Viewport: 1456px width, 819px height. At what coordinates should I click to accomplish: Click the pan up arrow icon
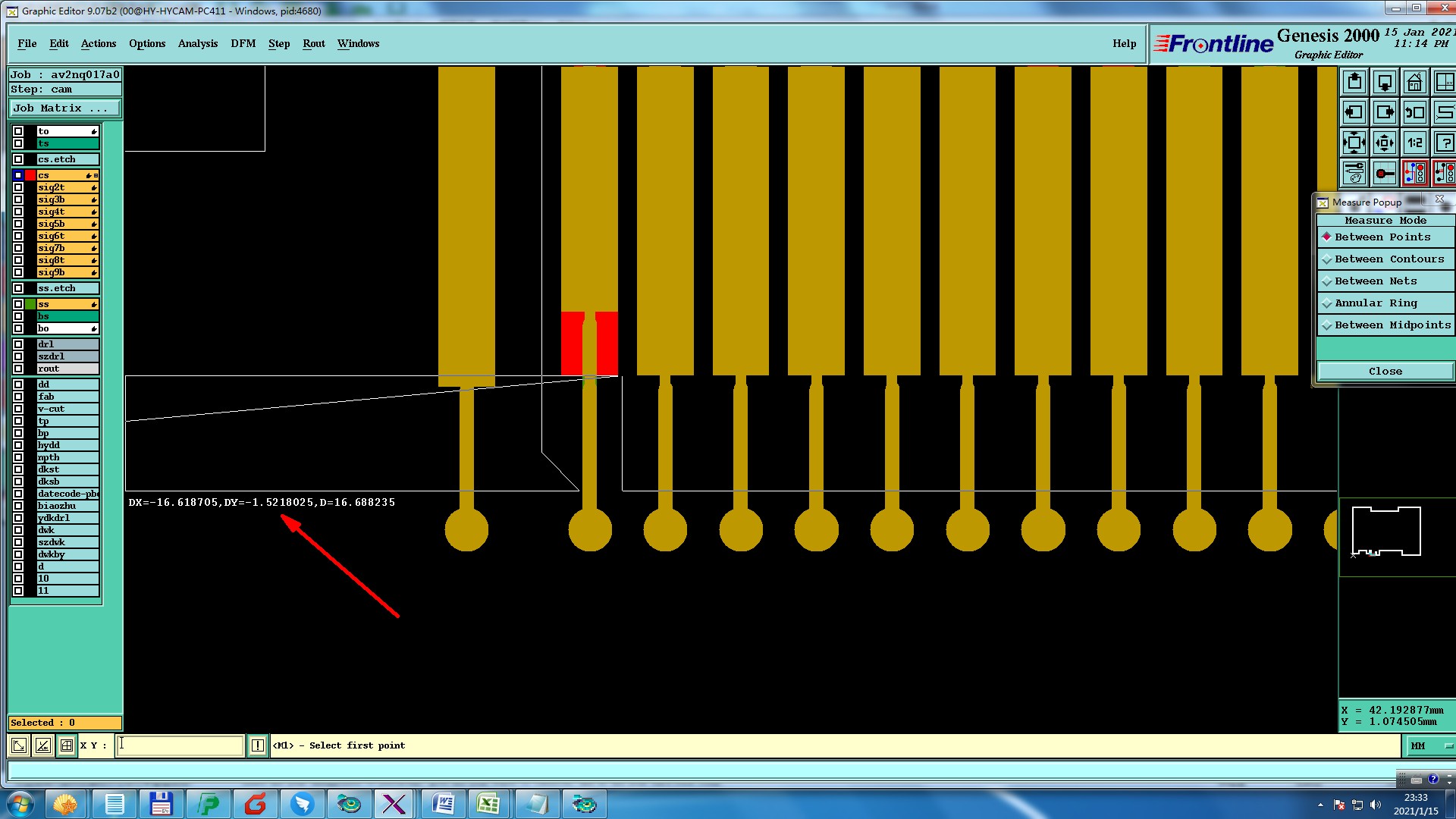pyautogui.click(x=1354, y=82)
